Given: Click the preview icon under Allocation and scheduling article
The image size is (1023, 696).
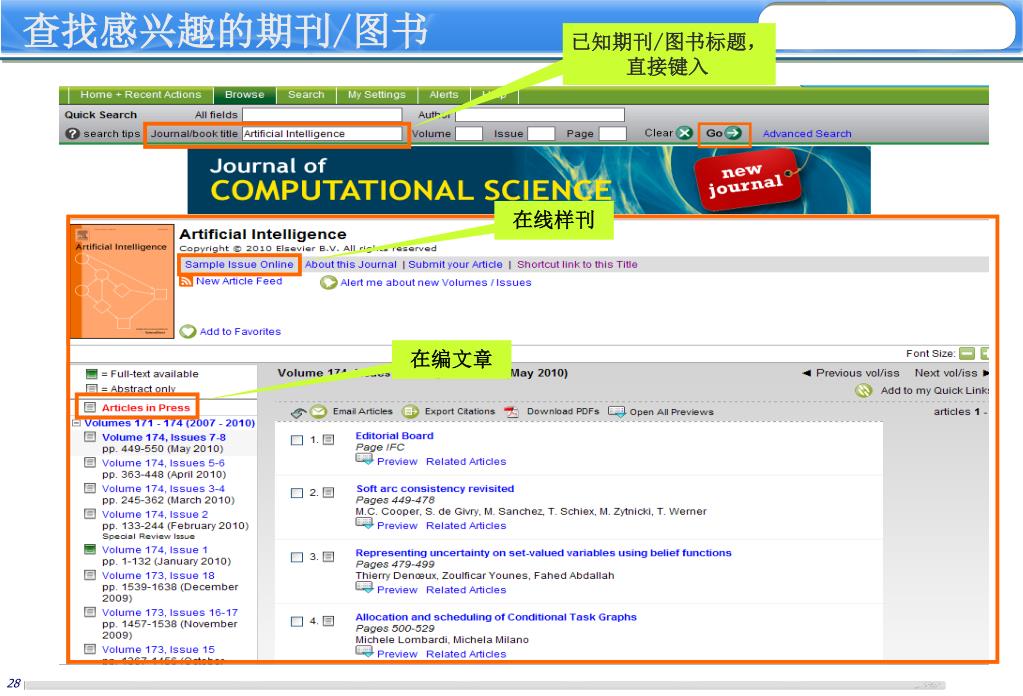Looking at the screenshot, I should [364, 652].
